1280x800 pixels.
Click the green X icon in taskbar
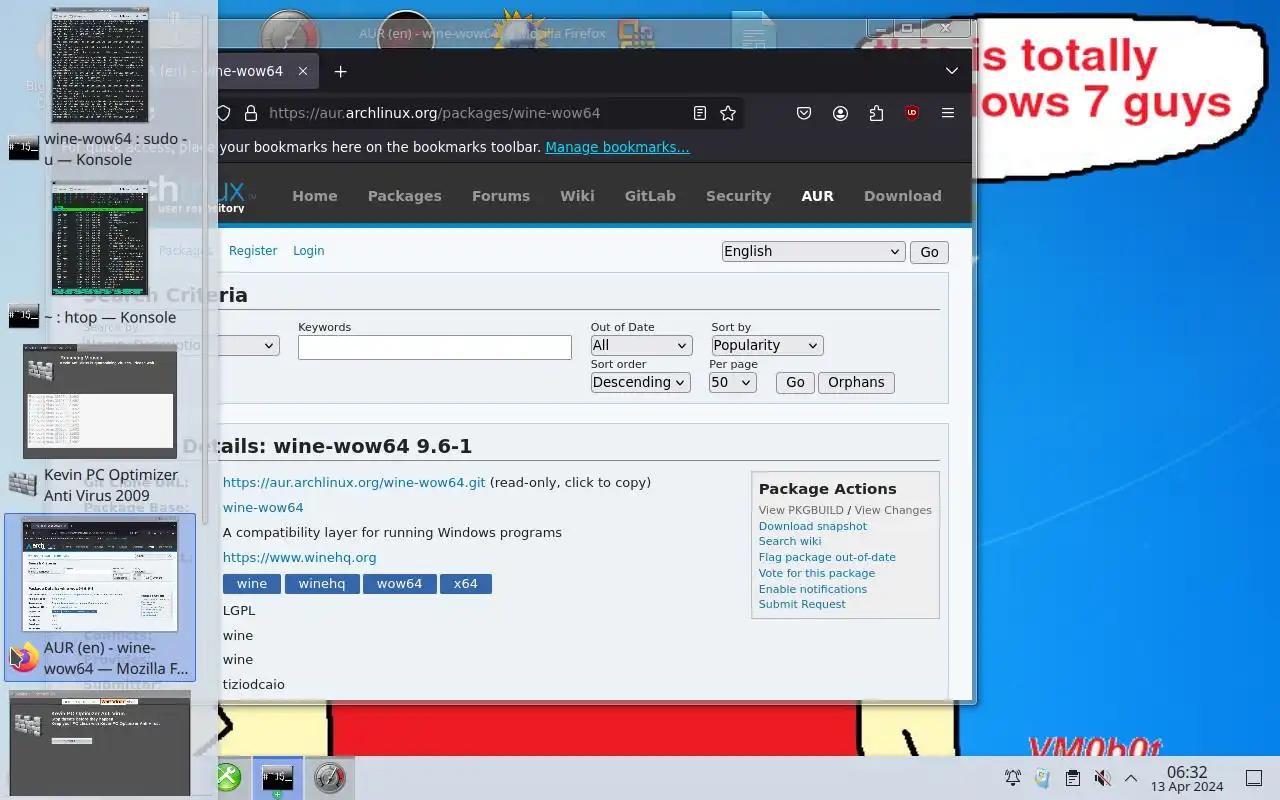coord(229,777)
